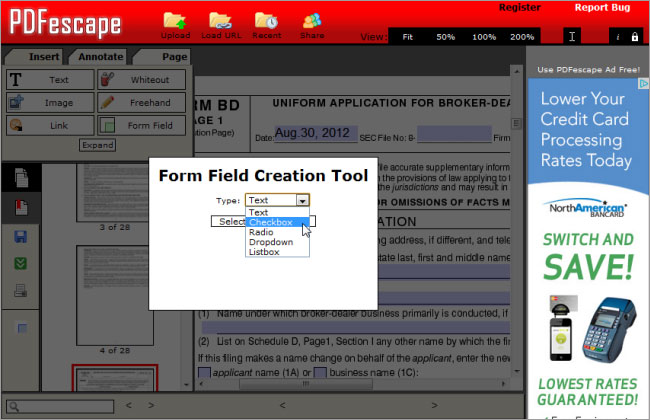Click the SEC File No input field
The width and height of the screenshot is (650, 420).
(454, 134)
